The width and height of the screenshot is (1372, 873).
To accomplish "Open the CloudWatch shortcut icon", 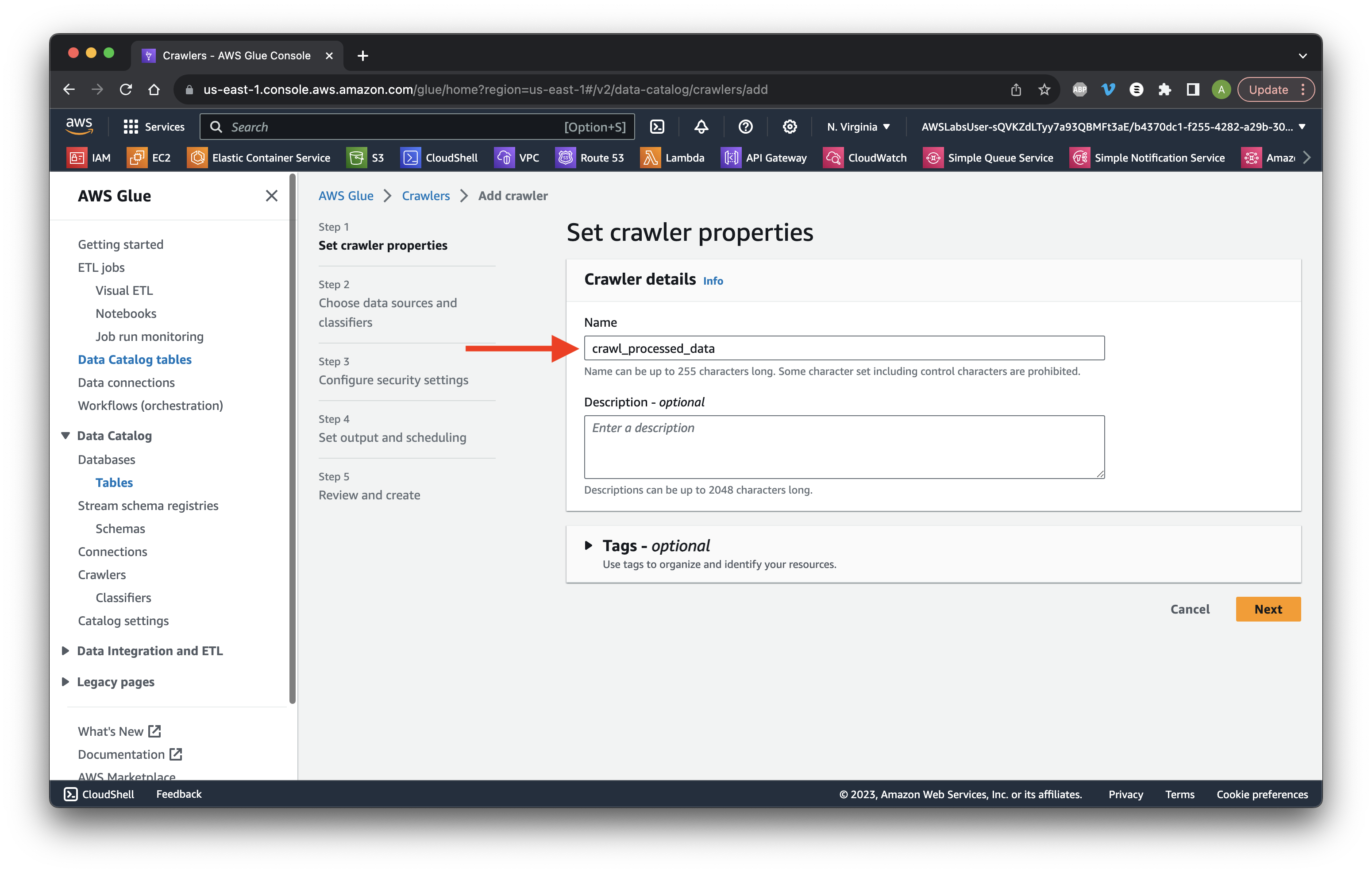I will [x=832, y=158].
